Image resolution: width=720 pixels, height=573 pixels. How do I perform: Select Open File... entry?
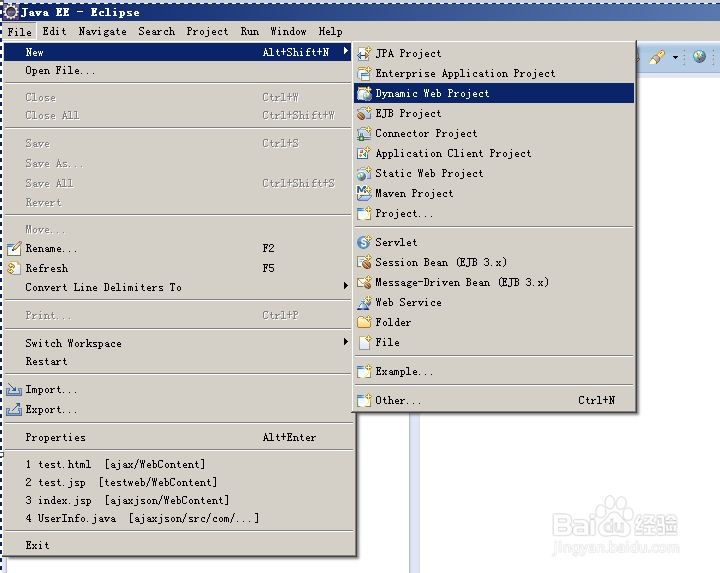click(178, 71)
